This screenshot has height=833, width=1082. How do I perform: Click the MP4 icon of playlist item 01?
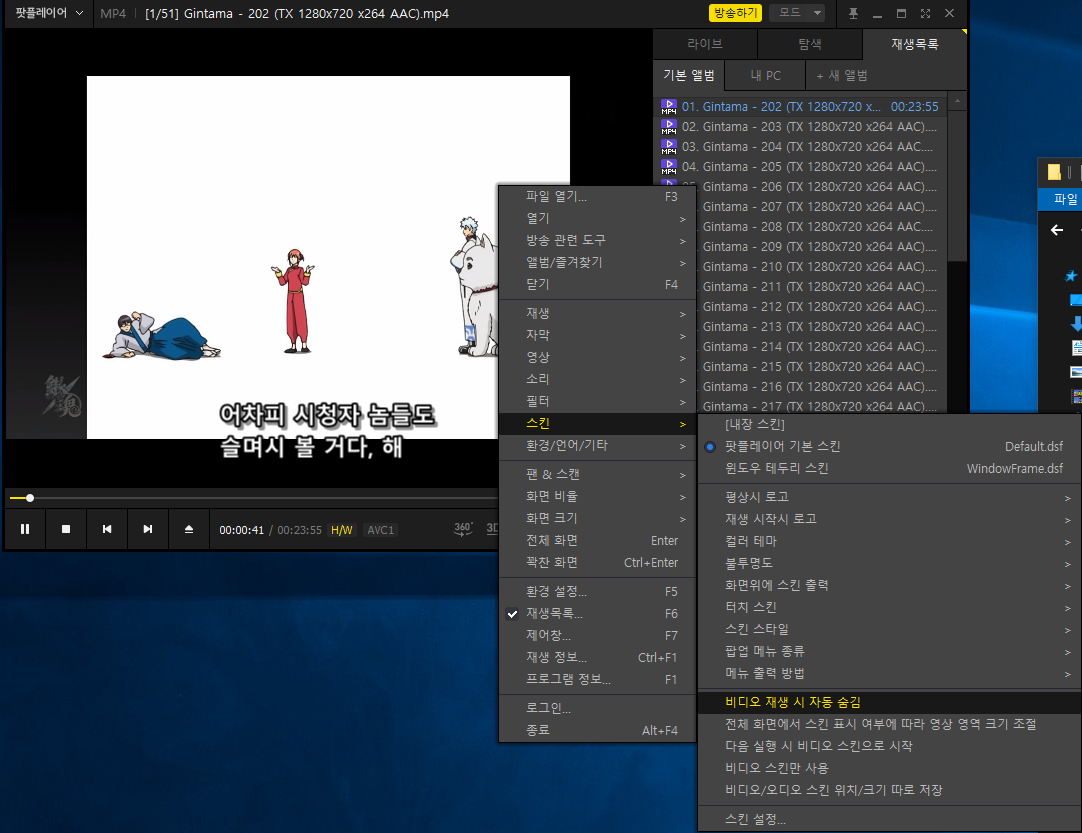tap(669, 106)
